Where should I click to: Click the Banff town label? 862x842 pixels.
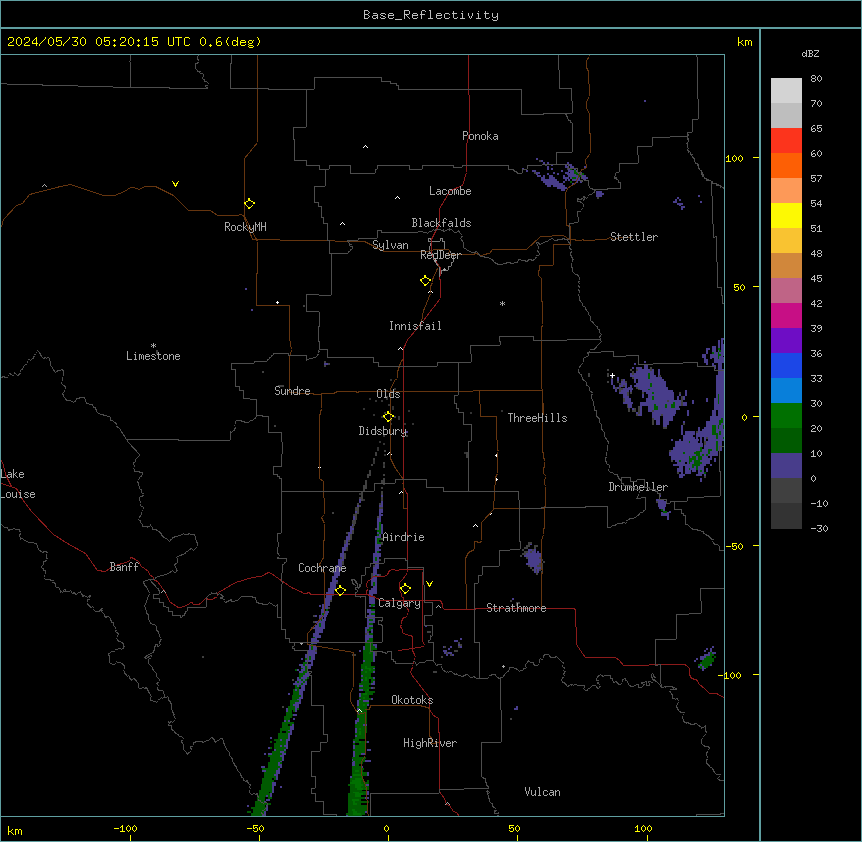[x=124, y=567]
